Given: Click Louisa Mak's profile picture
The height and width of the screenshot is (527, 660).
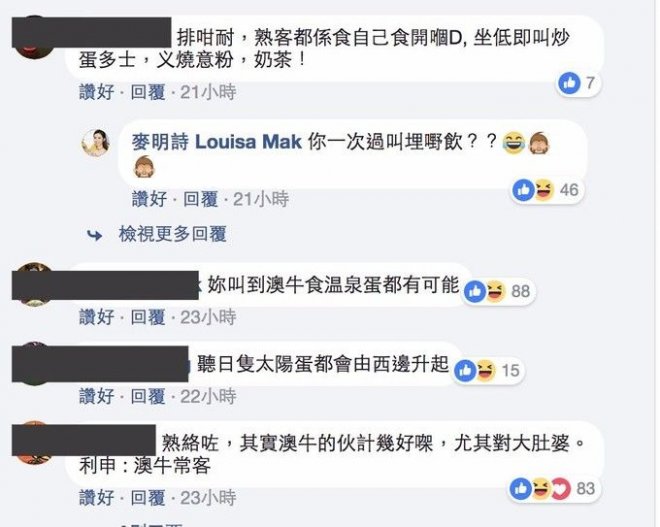Looking at the screenshot, I should 96,142.
